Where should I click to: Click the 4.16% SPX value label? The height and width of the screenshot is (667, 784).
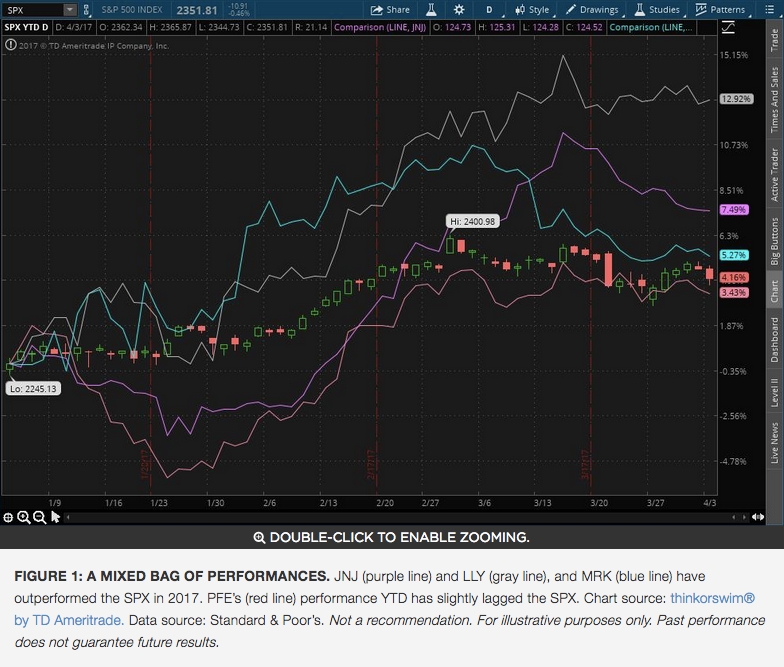pyautogui.click(x=734, y=277)
